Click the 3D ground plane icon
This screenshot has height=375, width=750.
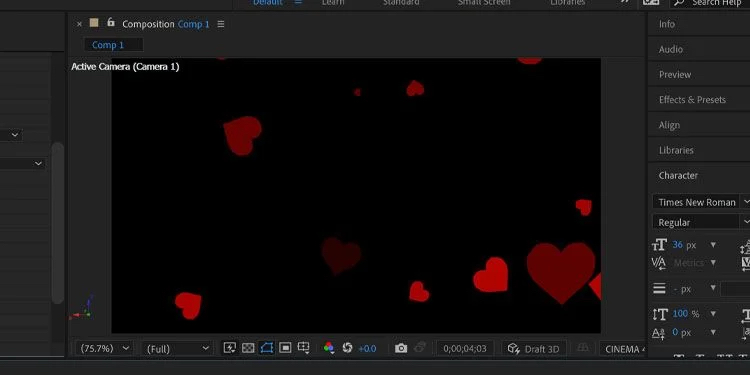pos(583,348)
